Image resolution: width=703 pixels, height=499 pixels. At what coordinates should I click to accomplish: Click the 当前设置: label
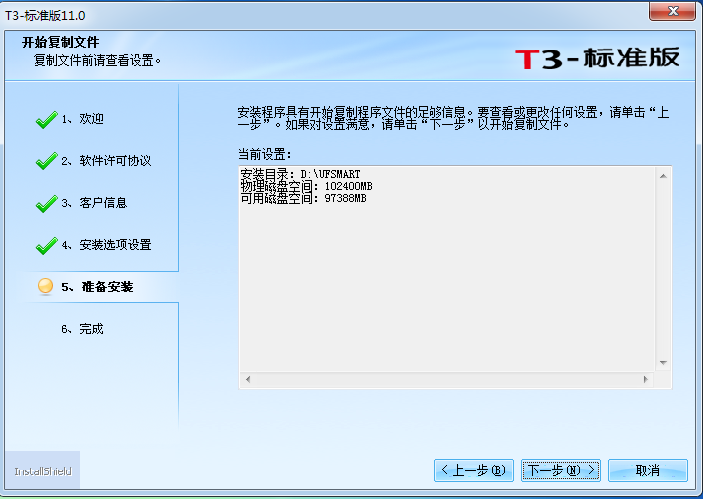coord(265,155)
